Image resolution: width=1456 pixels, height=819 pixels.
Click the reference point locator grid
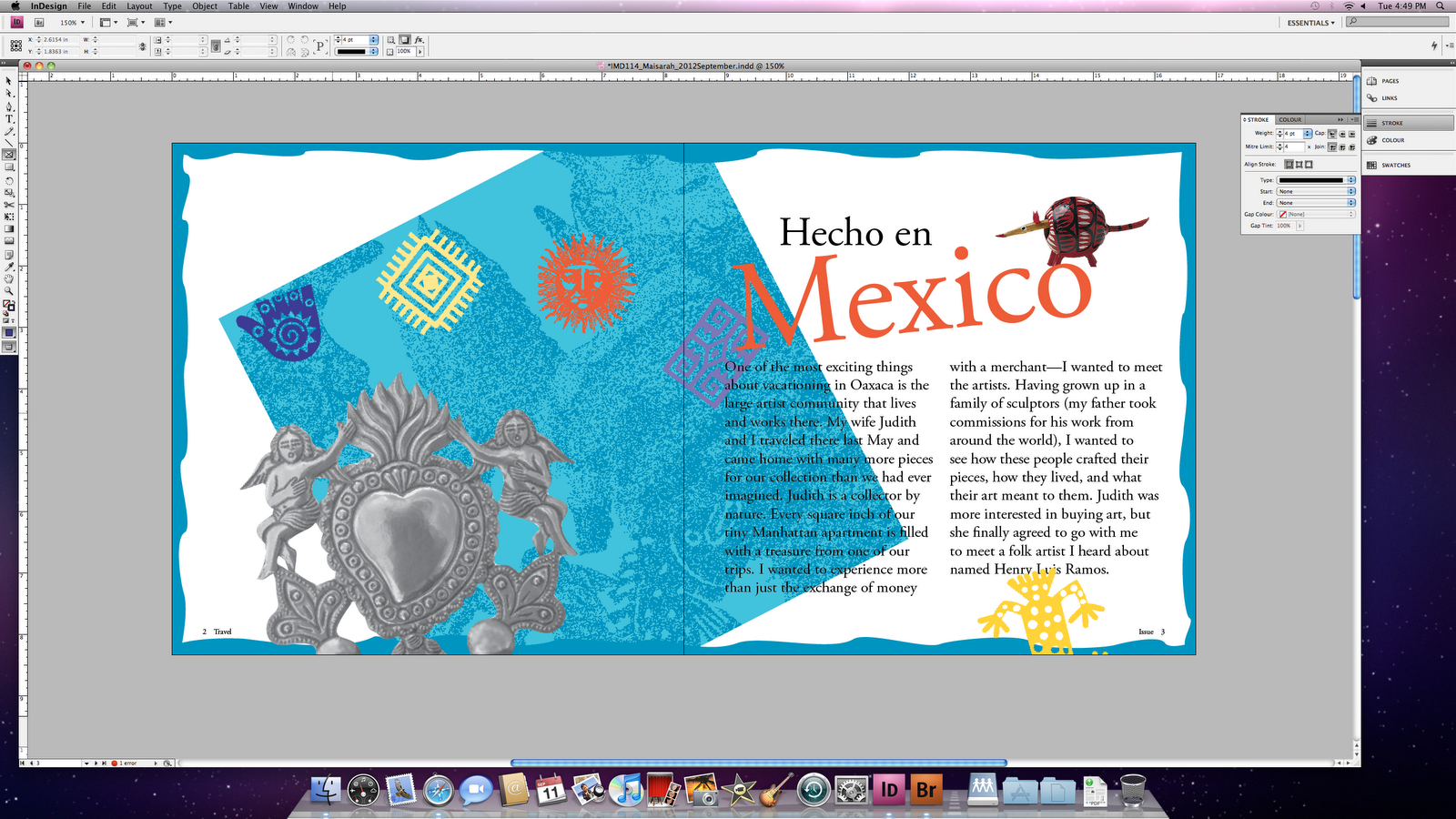pos(16,45)
